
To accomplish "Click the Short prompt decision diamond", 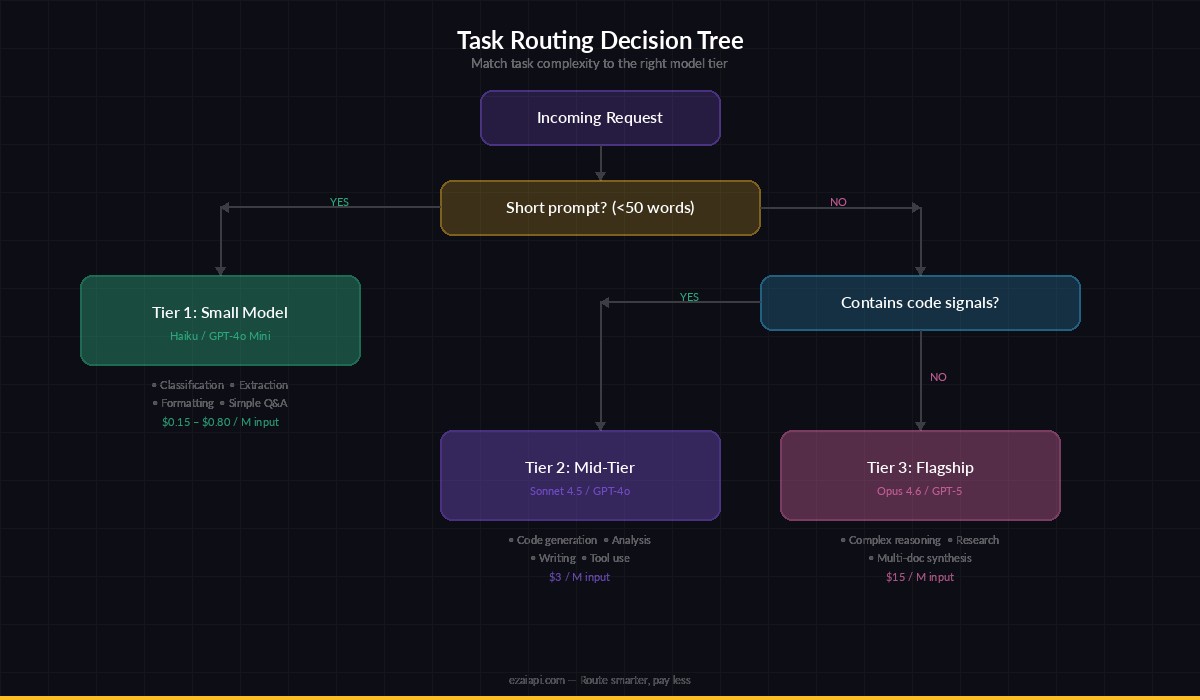I will (x=600, y=207).
